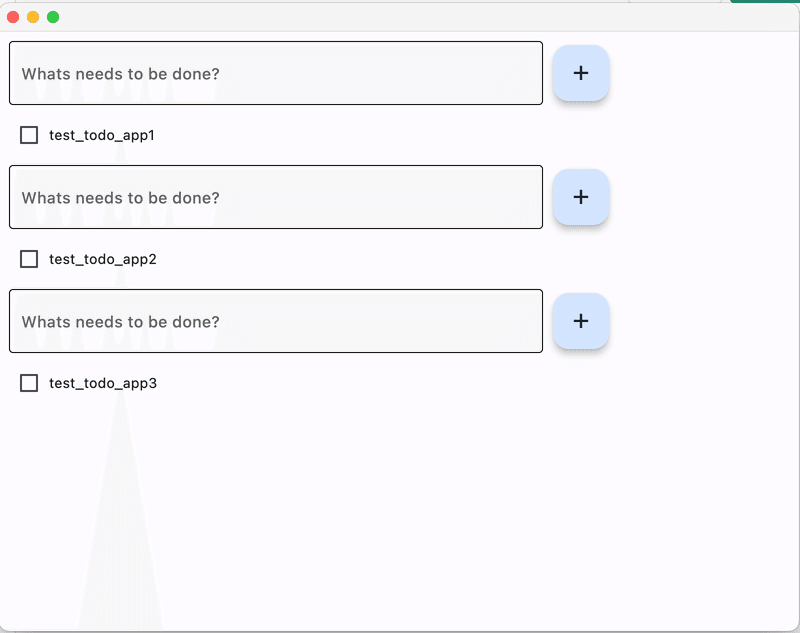Check the test_todo_app1 checkbox
Screen dimensions: 800x633
coord(29,135)
